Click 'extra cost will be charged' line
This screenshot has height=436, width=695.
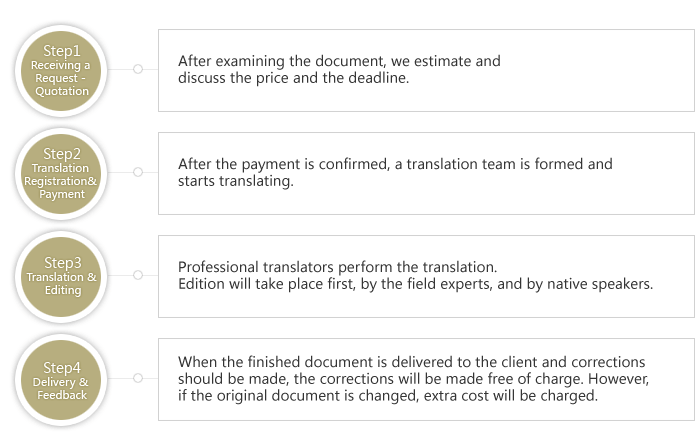(388, 395)
